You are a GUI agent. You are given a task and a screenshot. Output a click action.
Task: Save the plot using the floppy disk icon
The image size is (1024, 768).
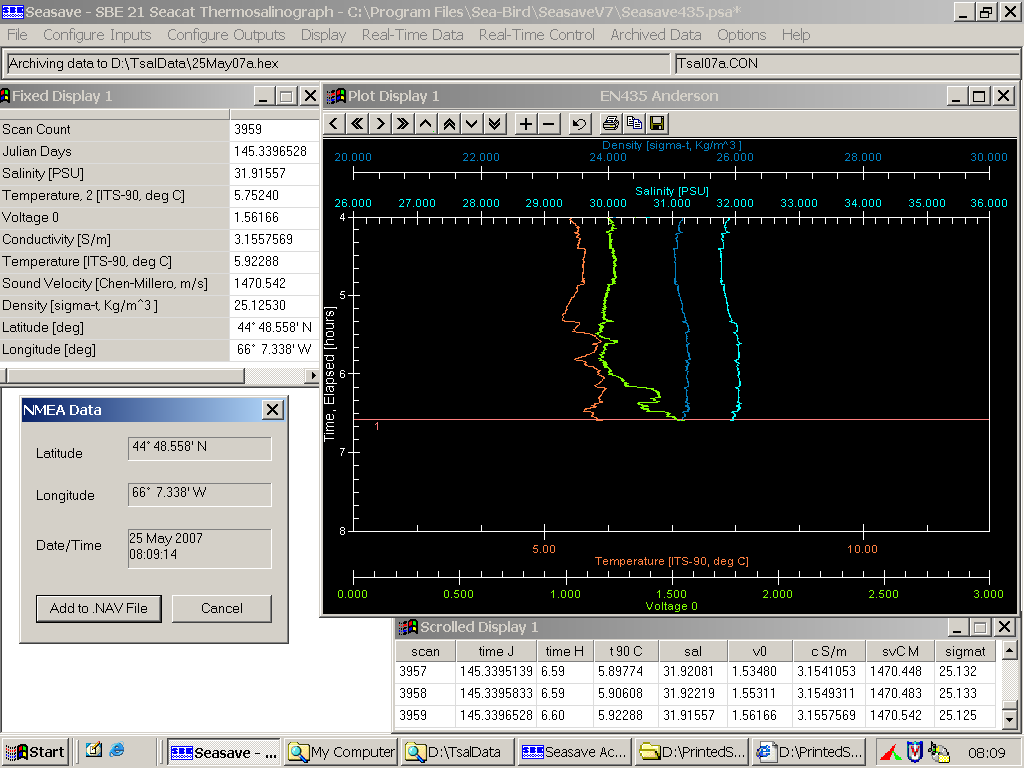click(x=657, y=123)
